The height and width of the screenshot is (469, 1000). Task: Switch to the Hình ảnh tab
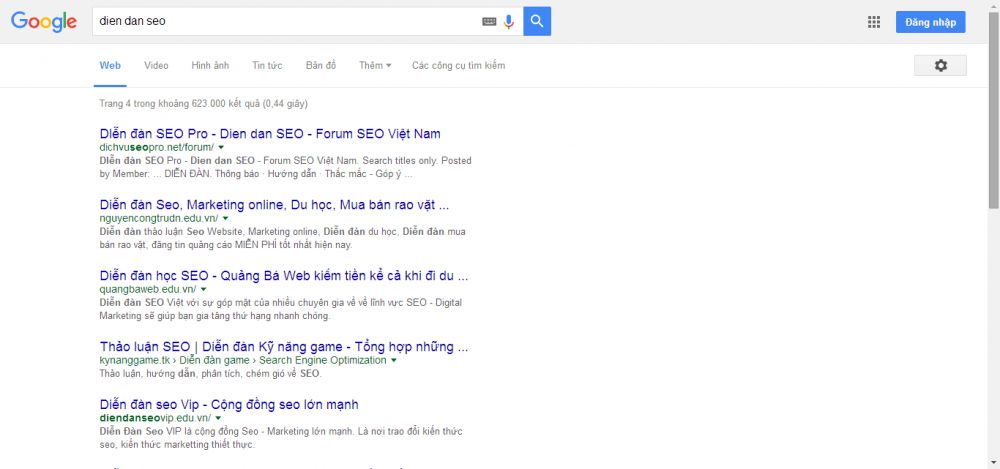click(x=210, y=66)
